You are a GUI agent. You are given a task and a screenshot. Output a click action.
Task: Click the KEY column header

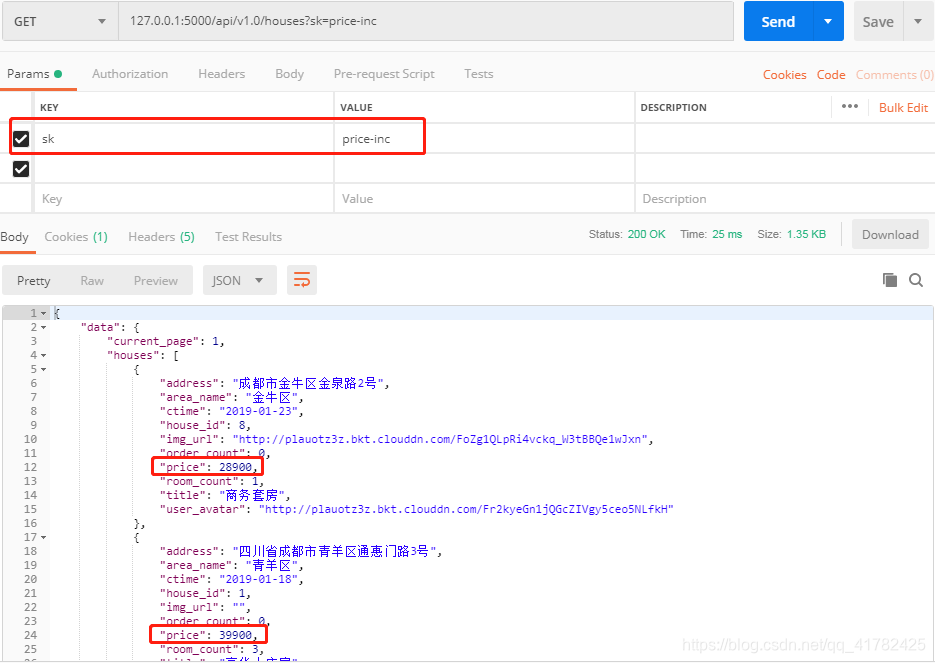coord(49,107)
